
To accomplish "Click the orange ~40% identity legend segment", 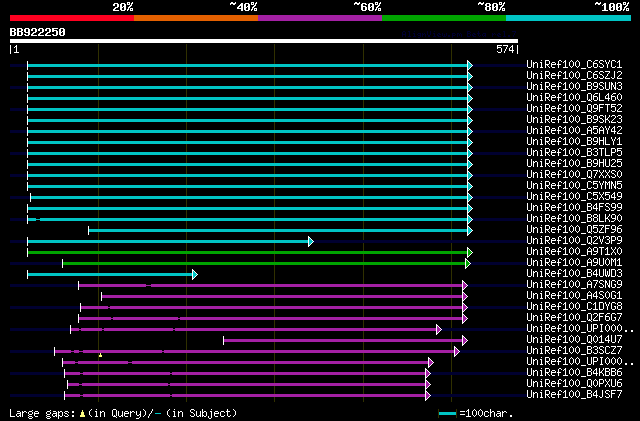I will click(196, 18).
